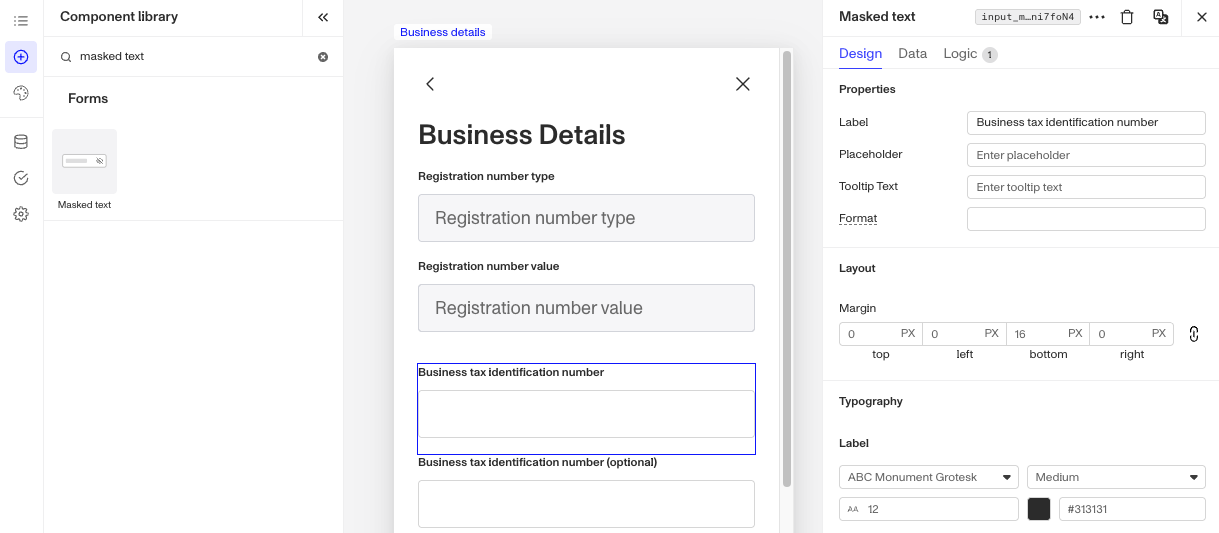Edit the hex color #313131 field

pos(1132,509)
